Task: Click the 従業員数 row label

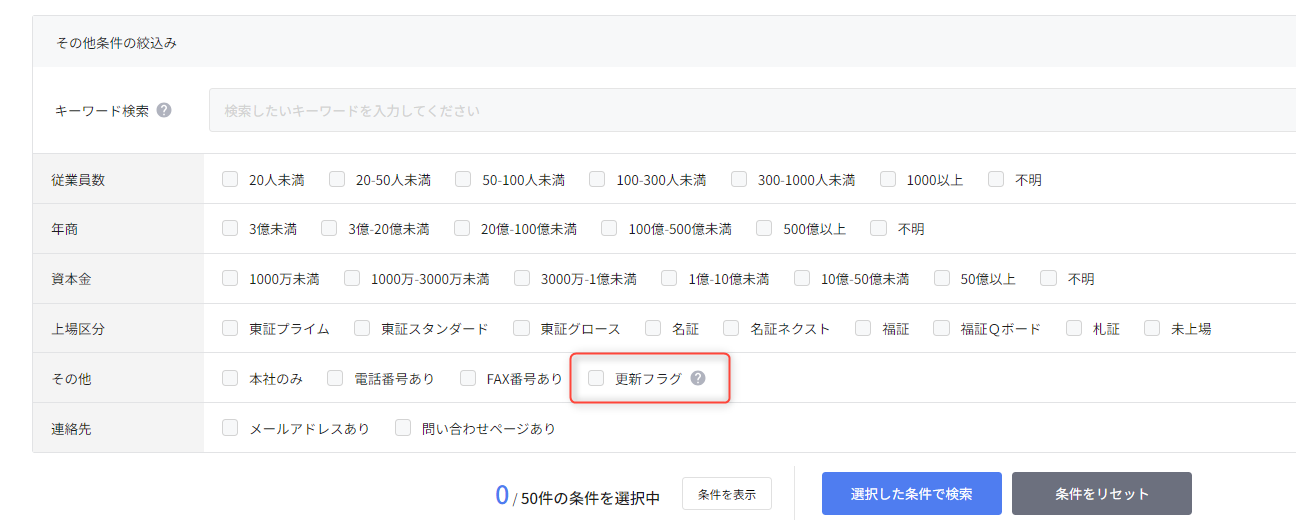Action: point(78,180)
